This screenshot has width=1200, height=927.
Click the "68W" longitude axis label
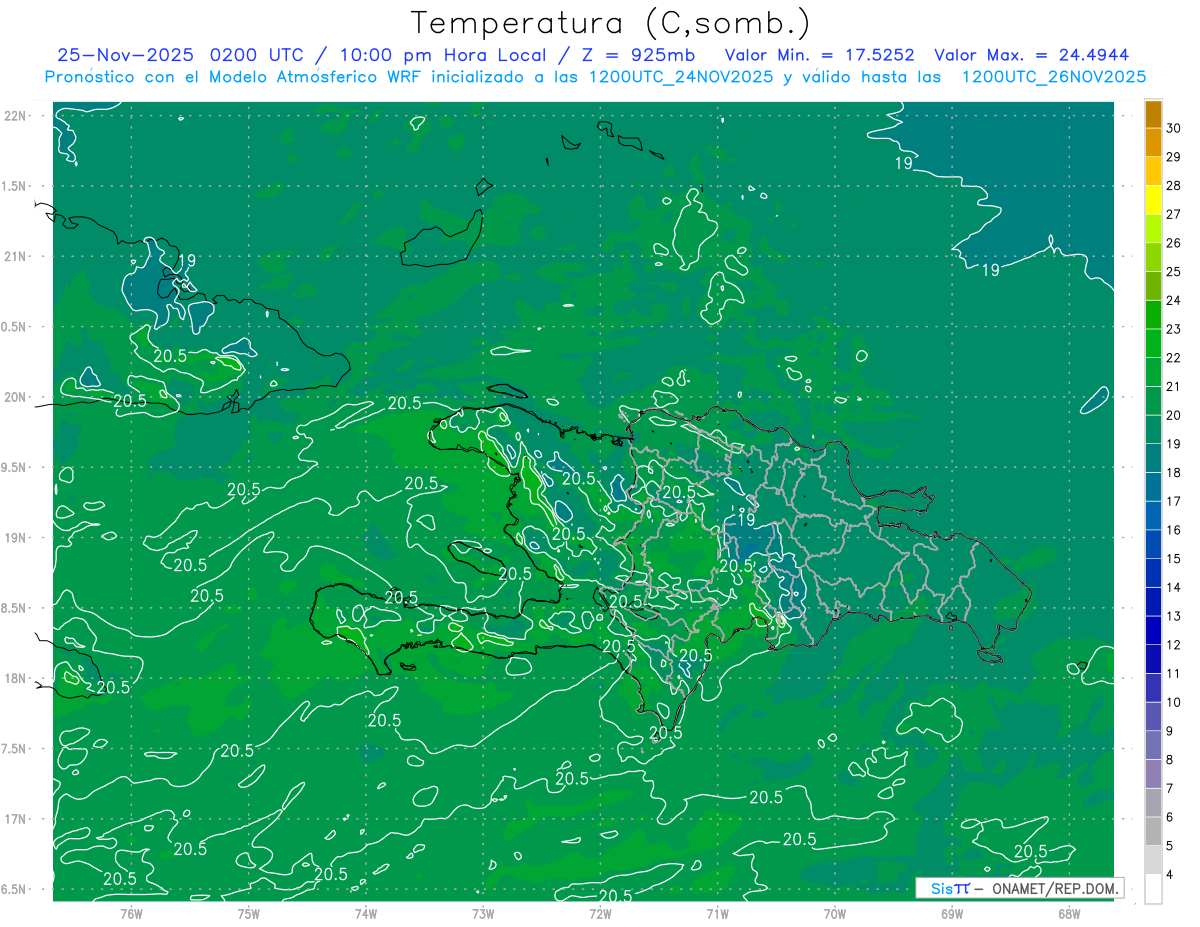1068,914
